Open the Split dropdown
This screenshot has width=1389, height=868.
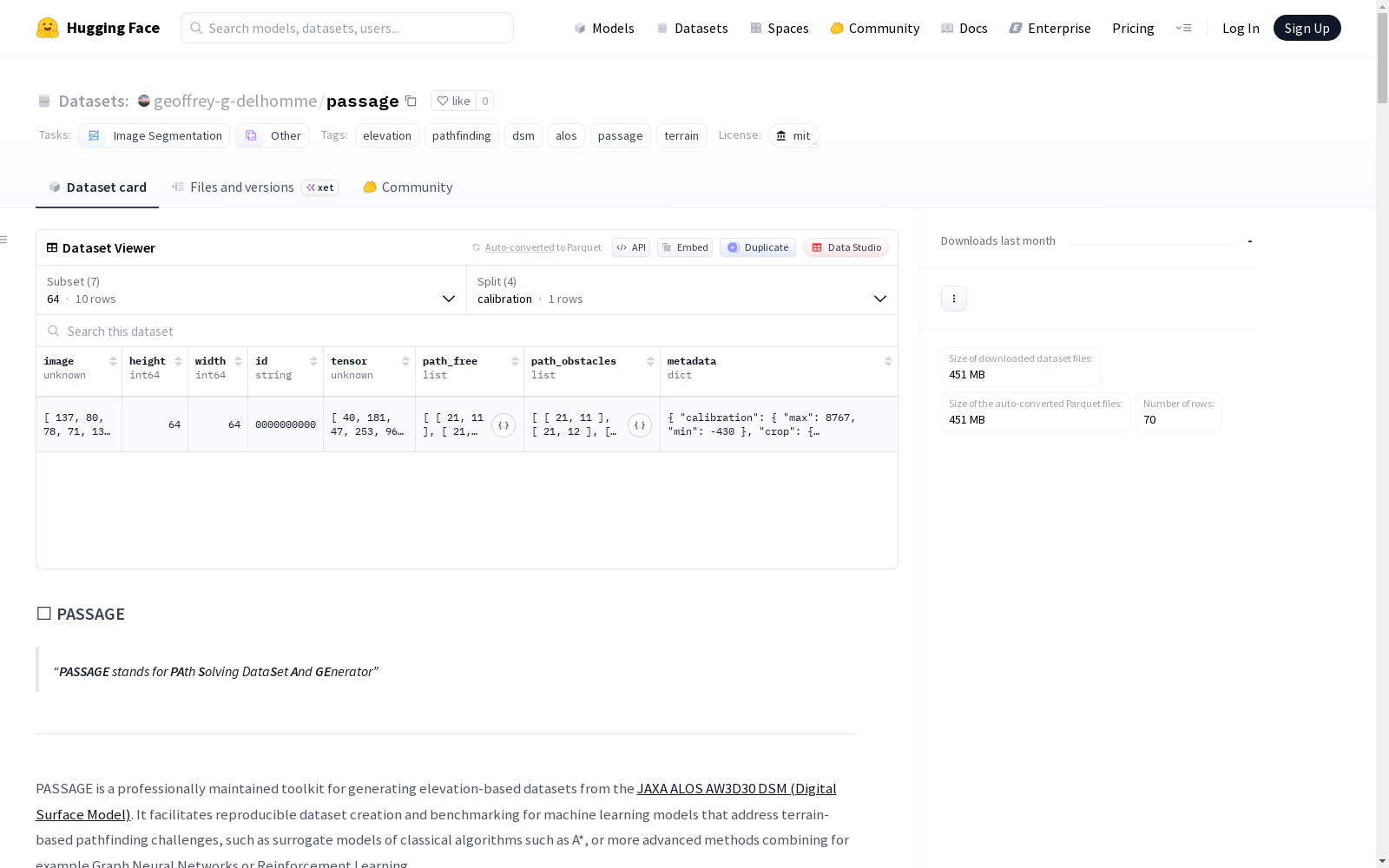click(682, 290)
